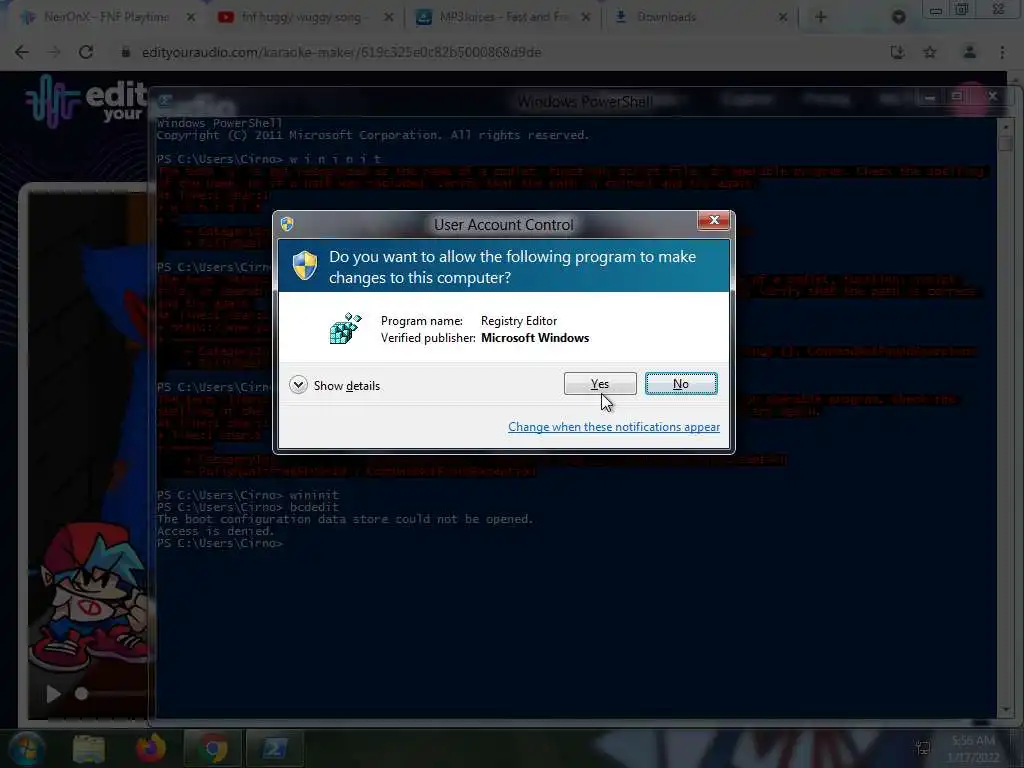The image size is (1024, 768).
Task: Close the NeirOnX FNF Playtime tab
Action: click(x=191, y=18)
